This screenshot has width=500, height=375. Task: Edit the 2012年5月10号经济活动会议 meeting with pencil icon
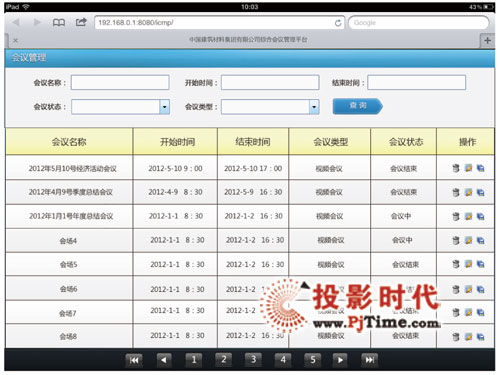(468, 168)
